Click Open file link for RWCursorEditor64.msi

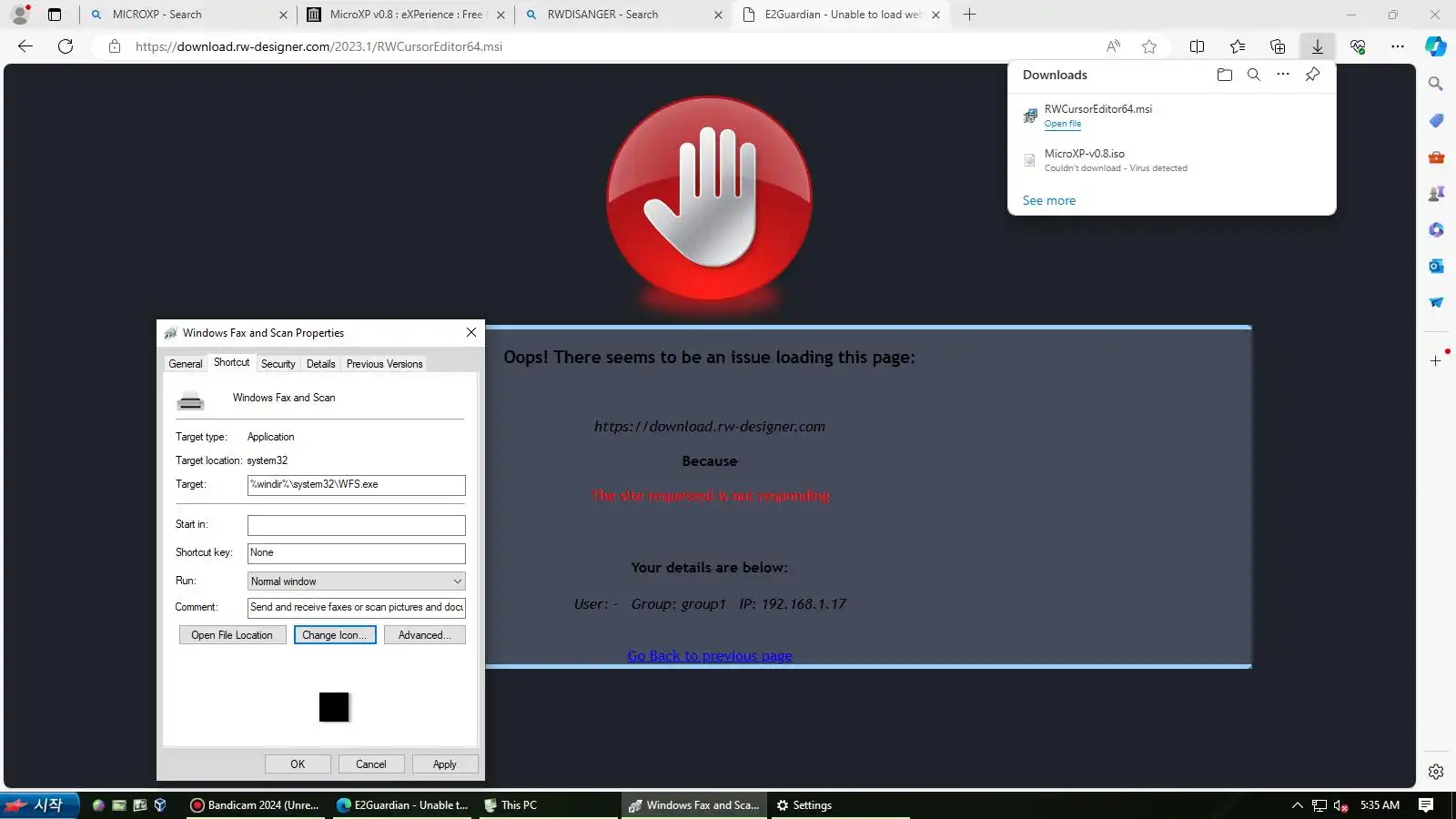tap(1063, 124)
